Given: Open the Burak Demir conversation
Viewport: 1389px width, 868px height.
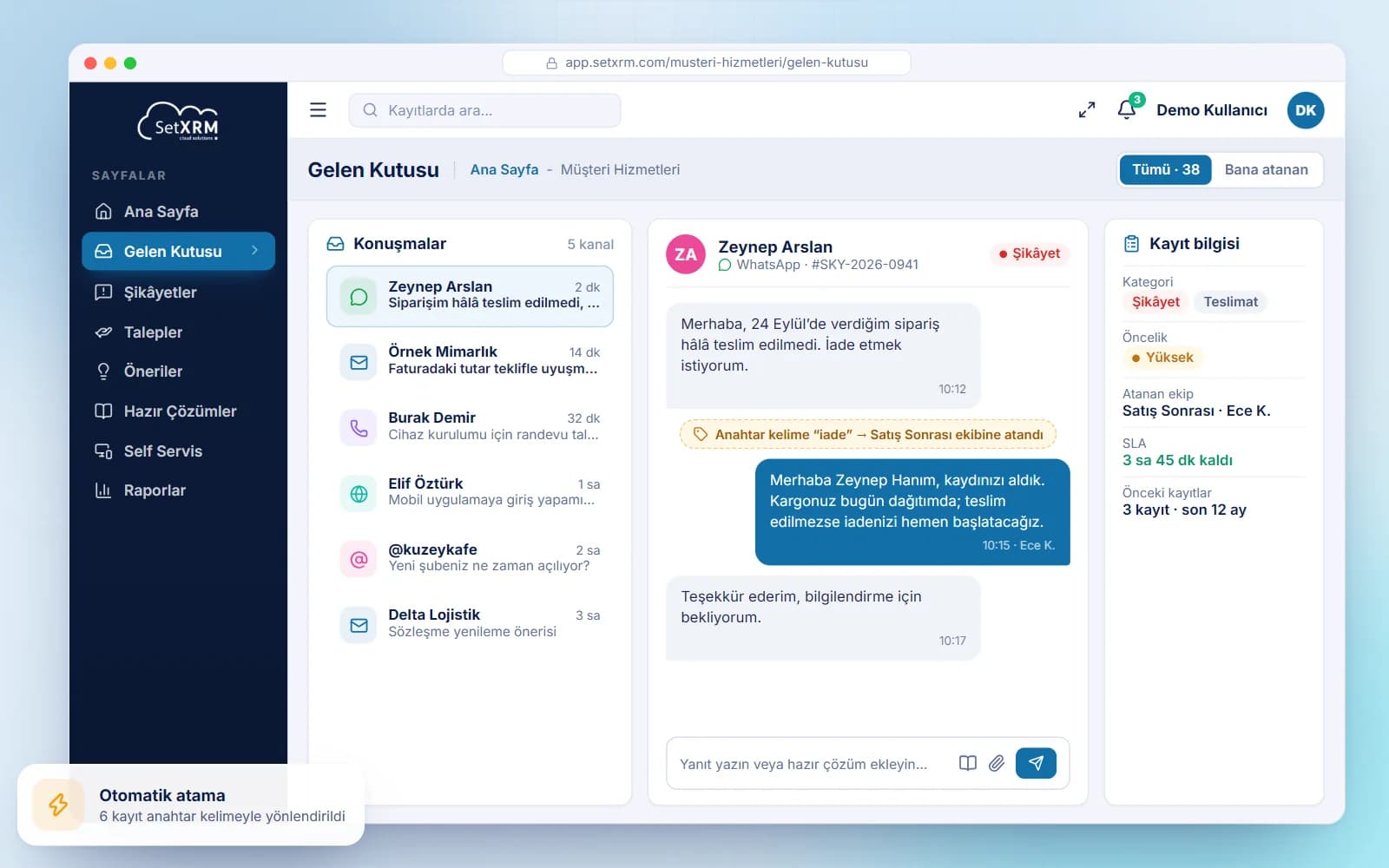Looking at the screenshot, I should (470, 428).
